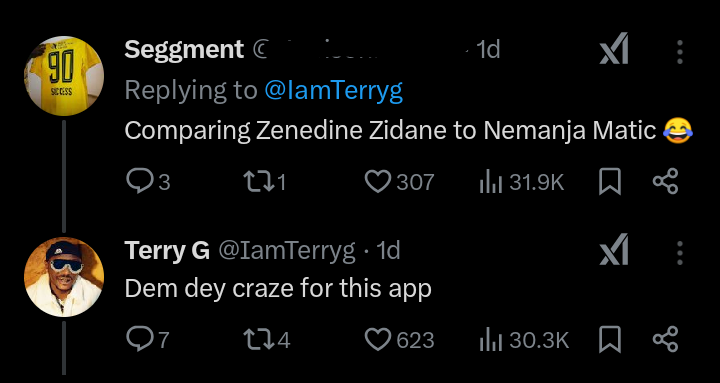Image resolution: width=720 pixels, height=383 pixels.
Task: Share Terry G's tweet
Action: (665, 339)
